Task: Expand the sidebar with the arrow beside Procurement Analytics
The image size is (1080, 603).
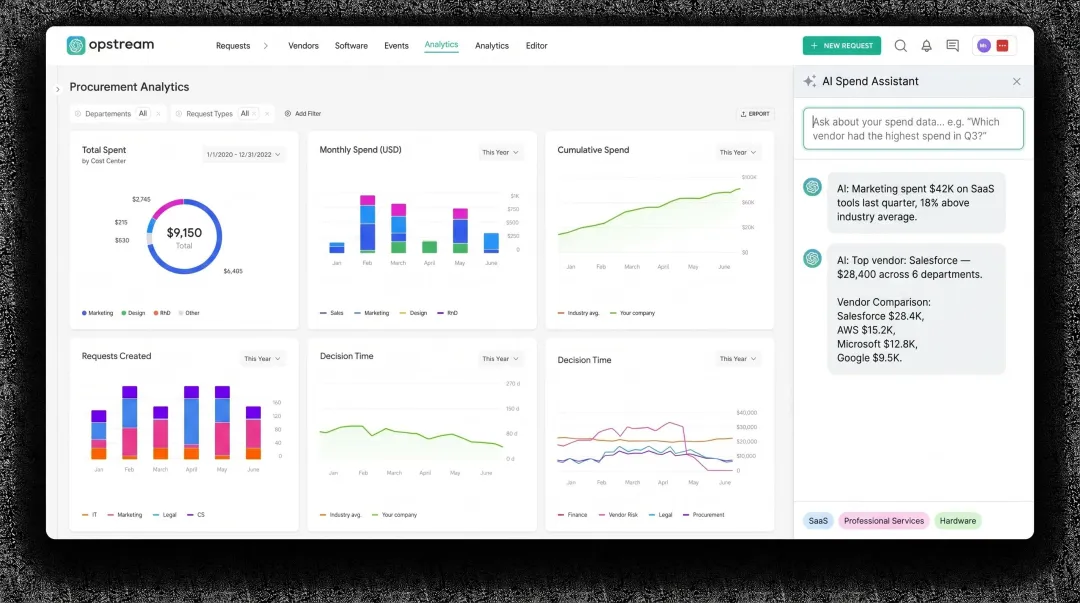Action: click(58, 89)
